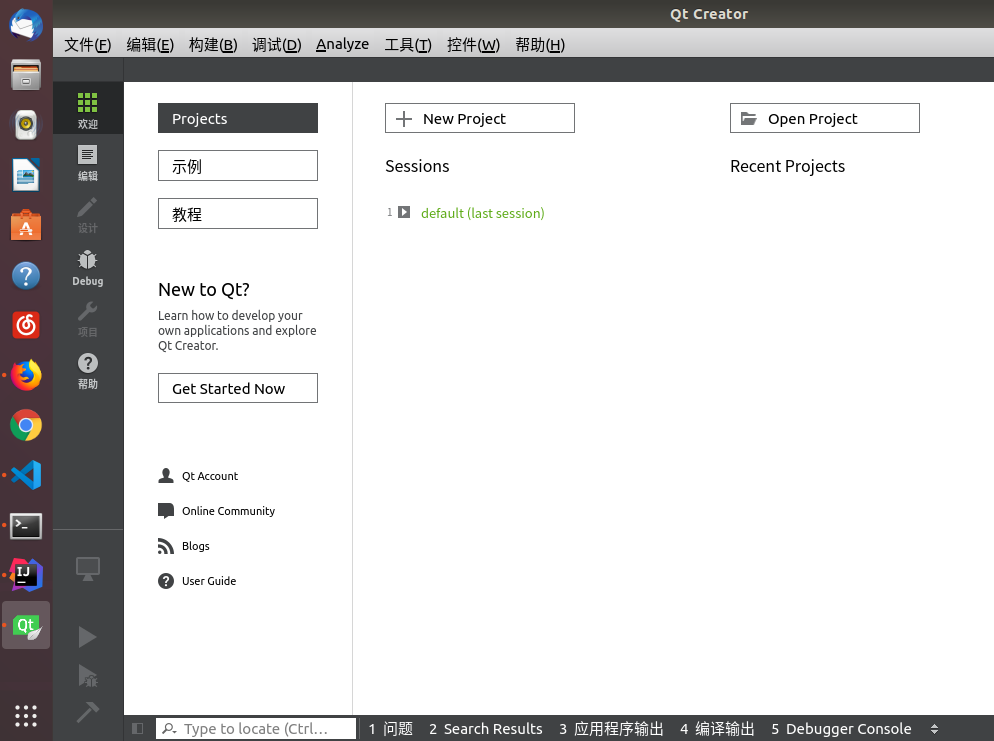
Task: Toggle the left sidebar visibility
Action: [137, 729]
